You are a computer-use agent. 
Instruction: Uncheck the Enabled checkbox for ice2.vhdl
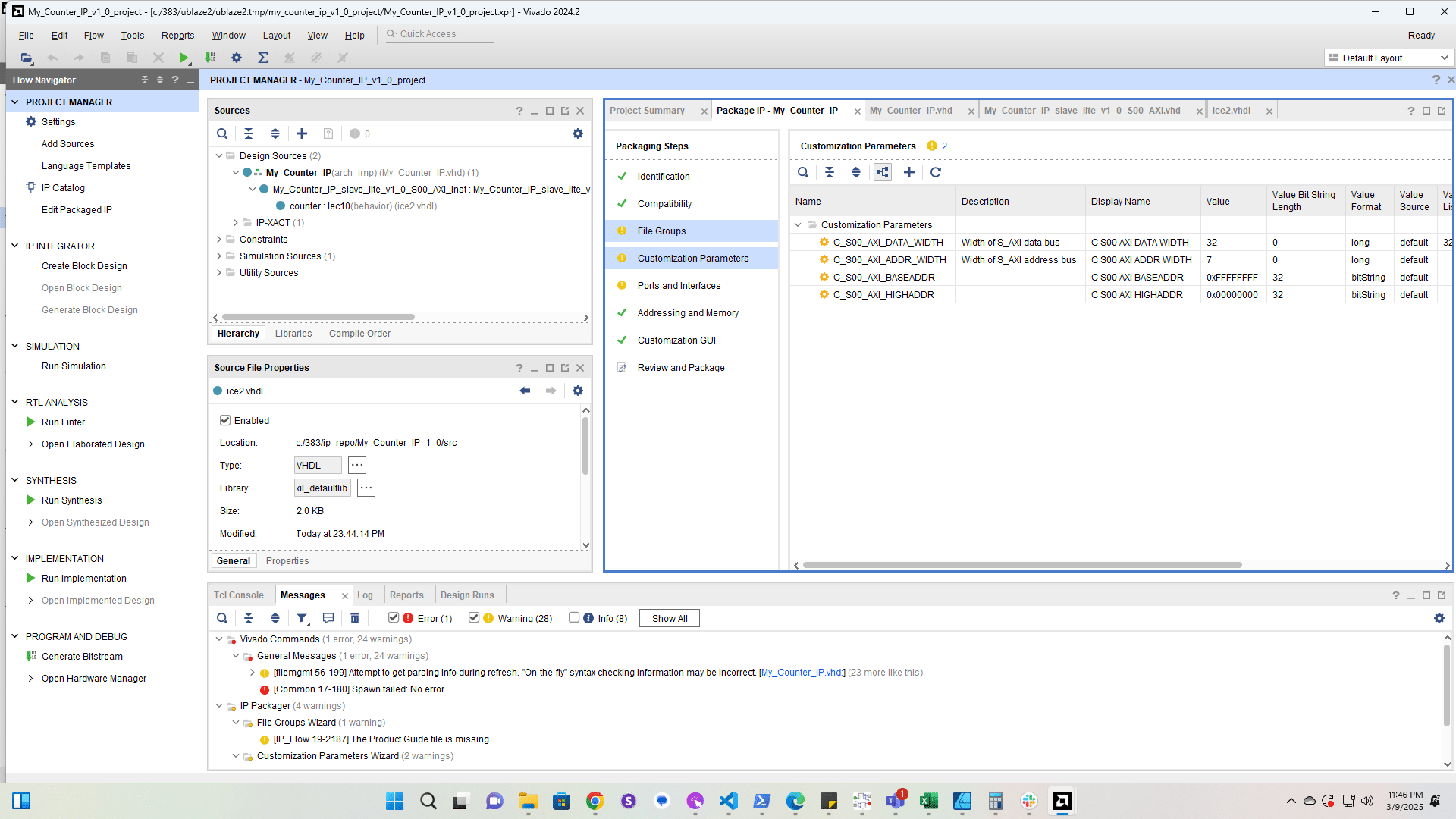click(225, 420)
